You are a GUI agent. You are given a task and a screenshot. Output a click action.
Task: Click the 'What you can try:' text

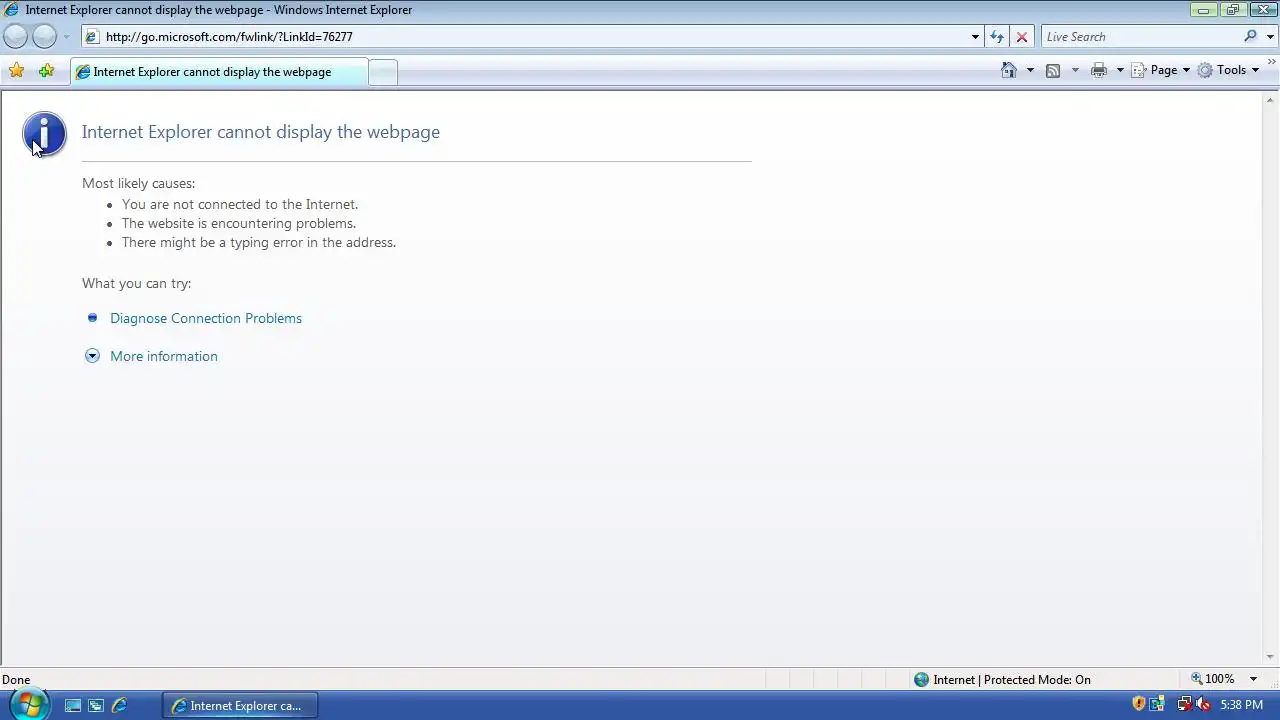tap(137, 283)
